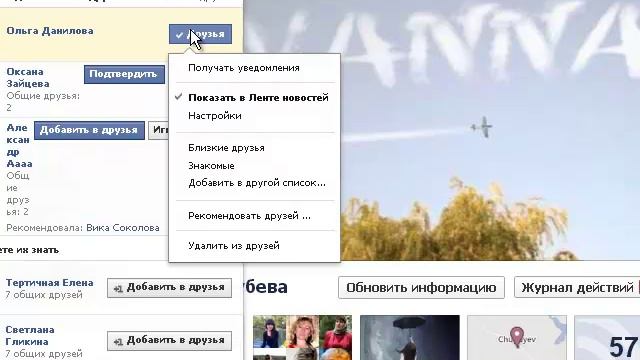Click the add-friend icon beside Тертичная Елена
This screenshot has height=360, width=640.
[118, 289]
